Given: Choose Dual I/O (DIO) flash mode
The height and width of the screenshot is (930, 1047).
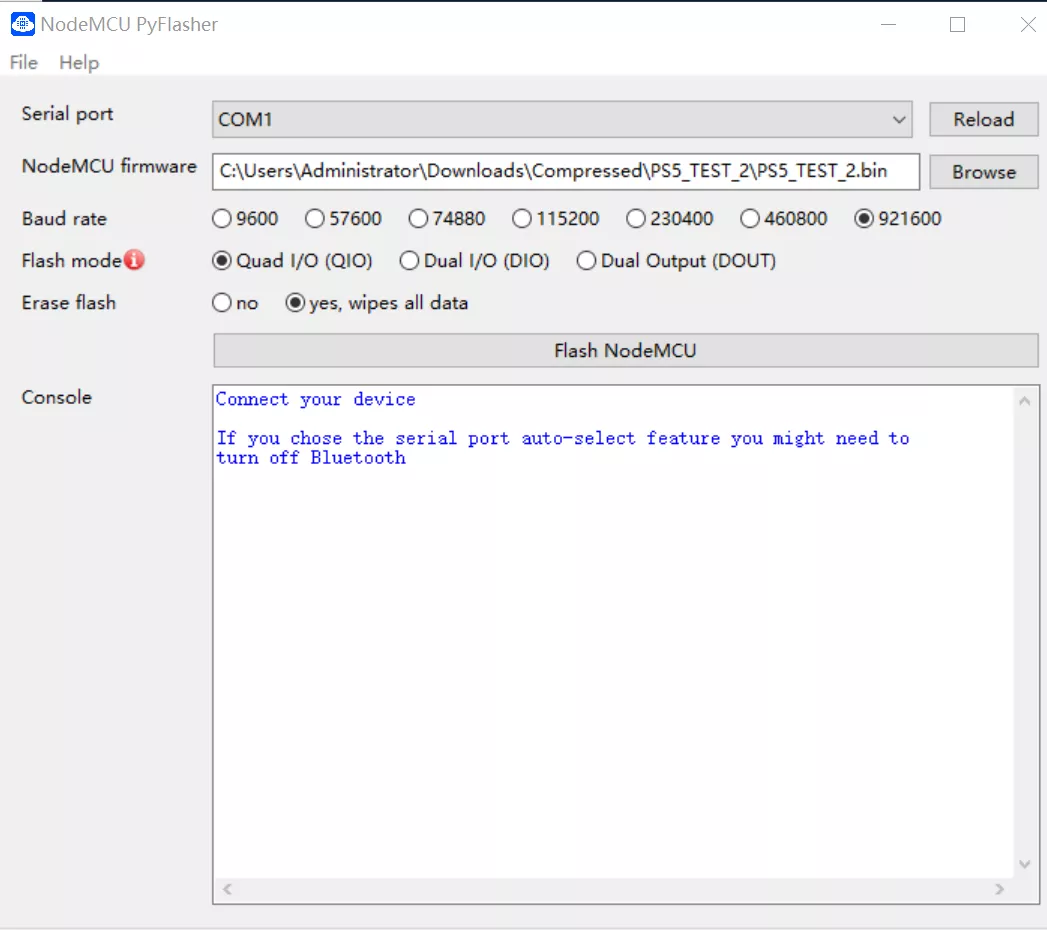Looking at the screenshot, I should [x=409, y=261].
